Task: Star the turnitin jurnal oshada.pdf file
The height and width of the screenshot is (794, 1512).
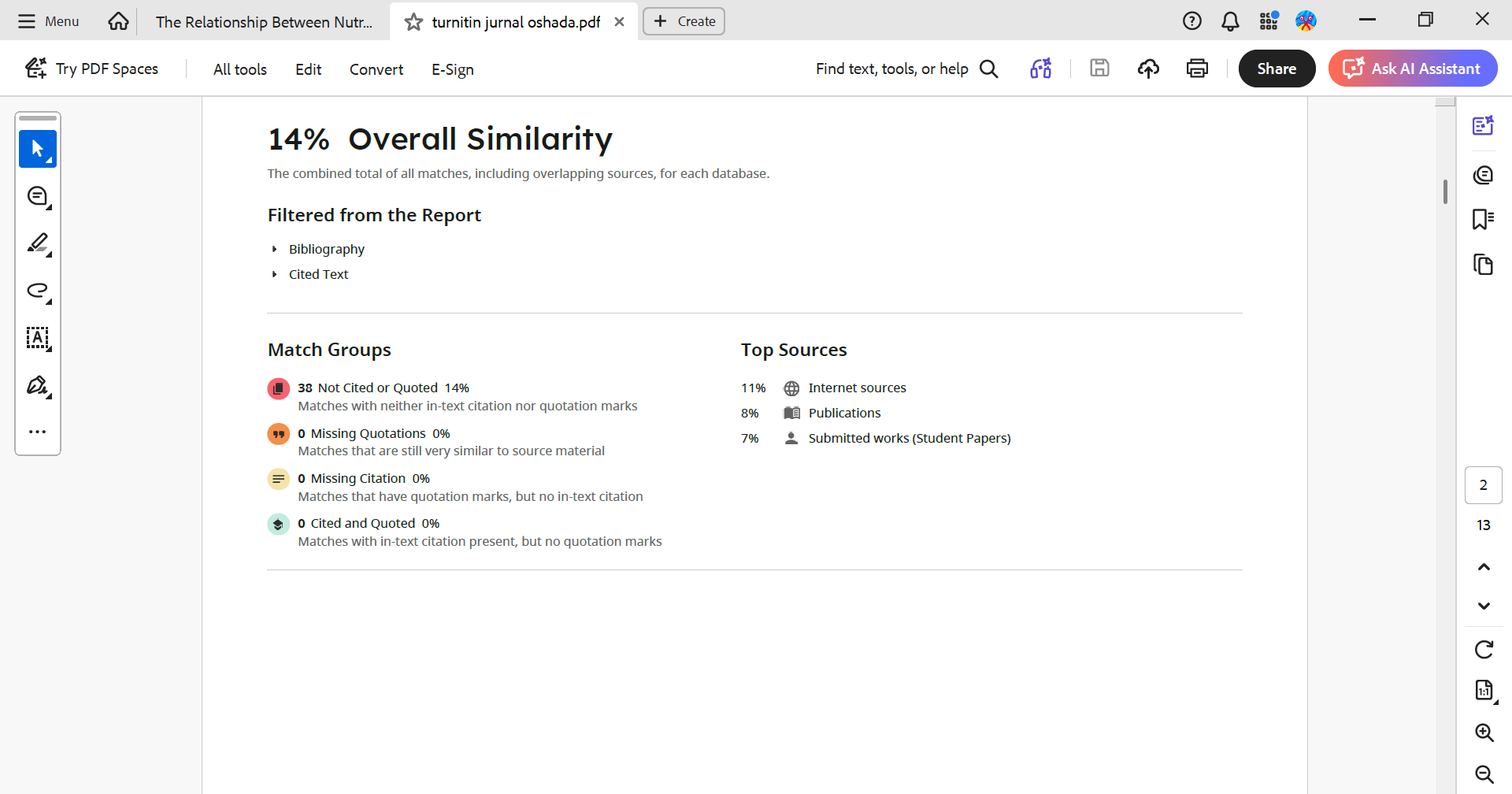Action: tap(413, 22)
